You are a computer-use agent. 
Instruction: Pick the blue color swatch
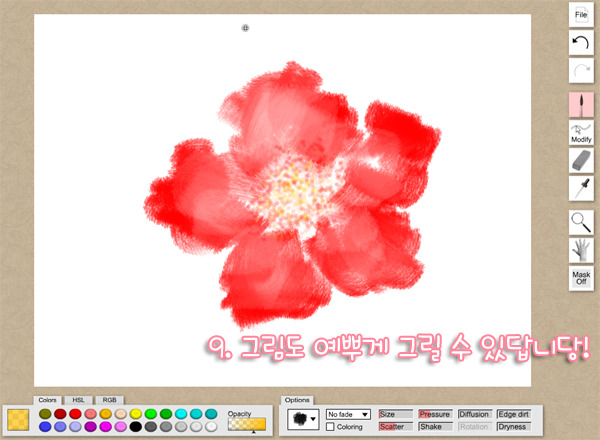click(45, 427)
